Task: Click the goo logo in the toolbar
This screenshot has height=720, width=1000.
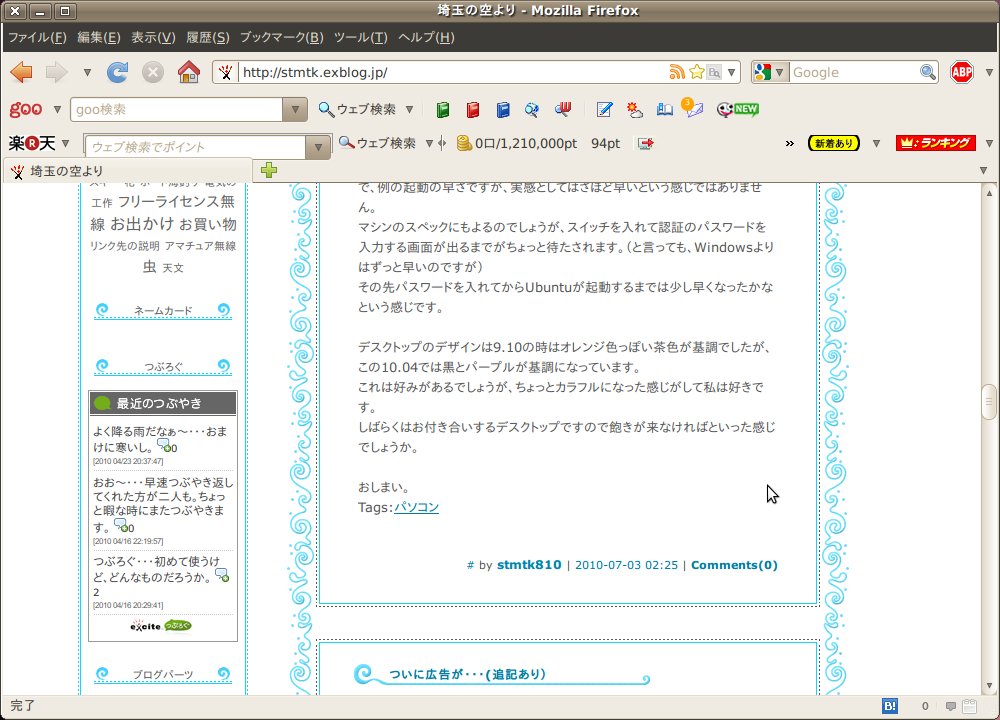Action: coord(26,109)
